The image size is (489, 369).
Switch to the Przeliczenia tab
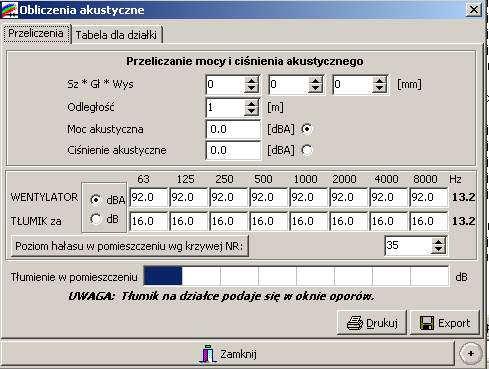click(36, 33)
